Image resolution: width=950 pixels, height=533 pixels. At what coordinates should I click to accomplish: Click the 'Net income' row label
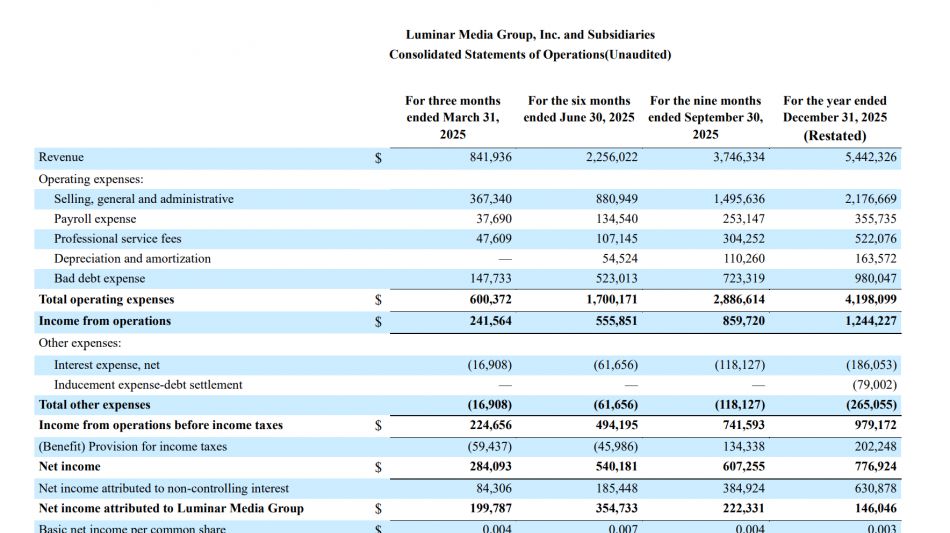click(70, 466)
